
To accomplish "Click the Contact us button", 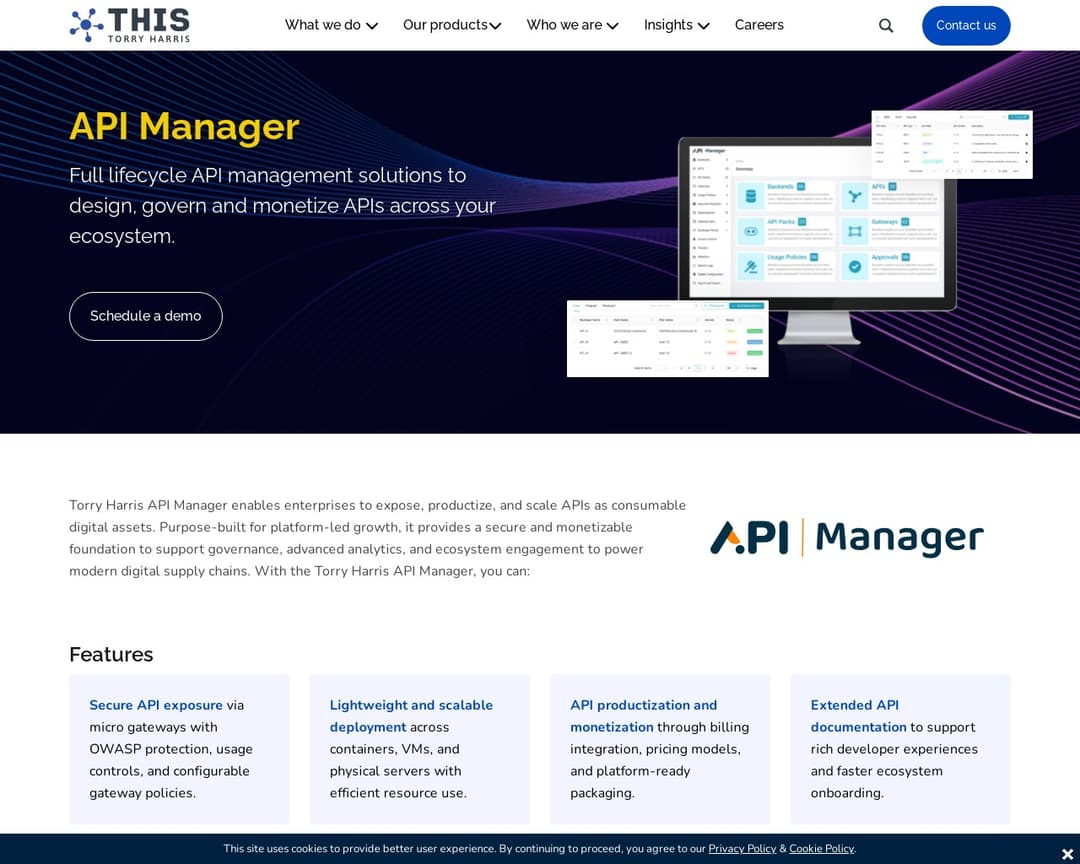I will tap(966, 25).
